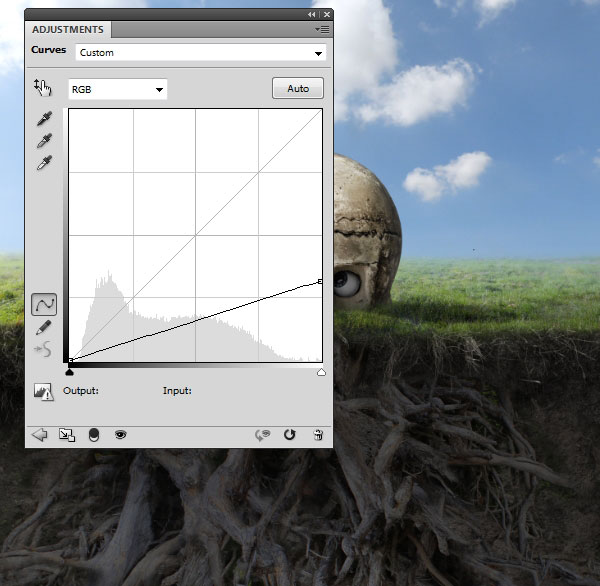Toggle adjustment layer visibility eye
Image resolution: width=600 pixels, height=586 pixels.
pos(121,434)
